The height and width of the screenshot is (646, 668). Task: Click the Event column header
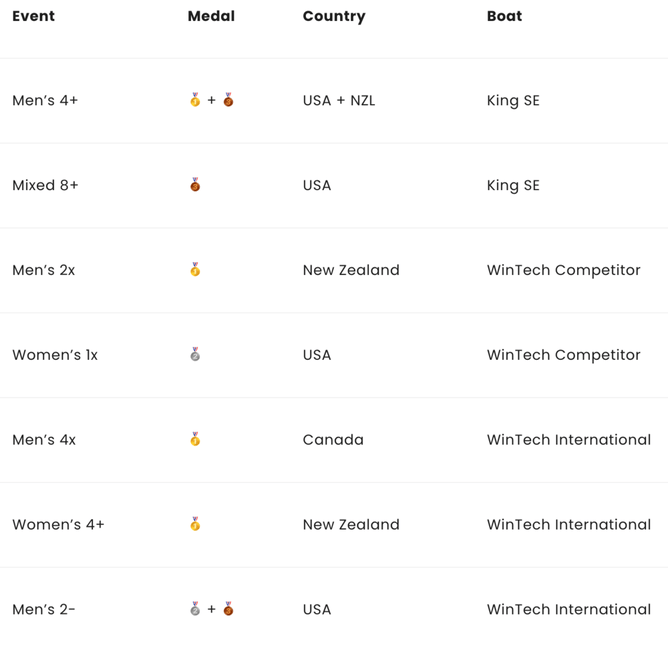click(x=33, y=16)
